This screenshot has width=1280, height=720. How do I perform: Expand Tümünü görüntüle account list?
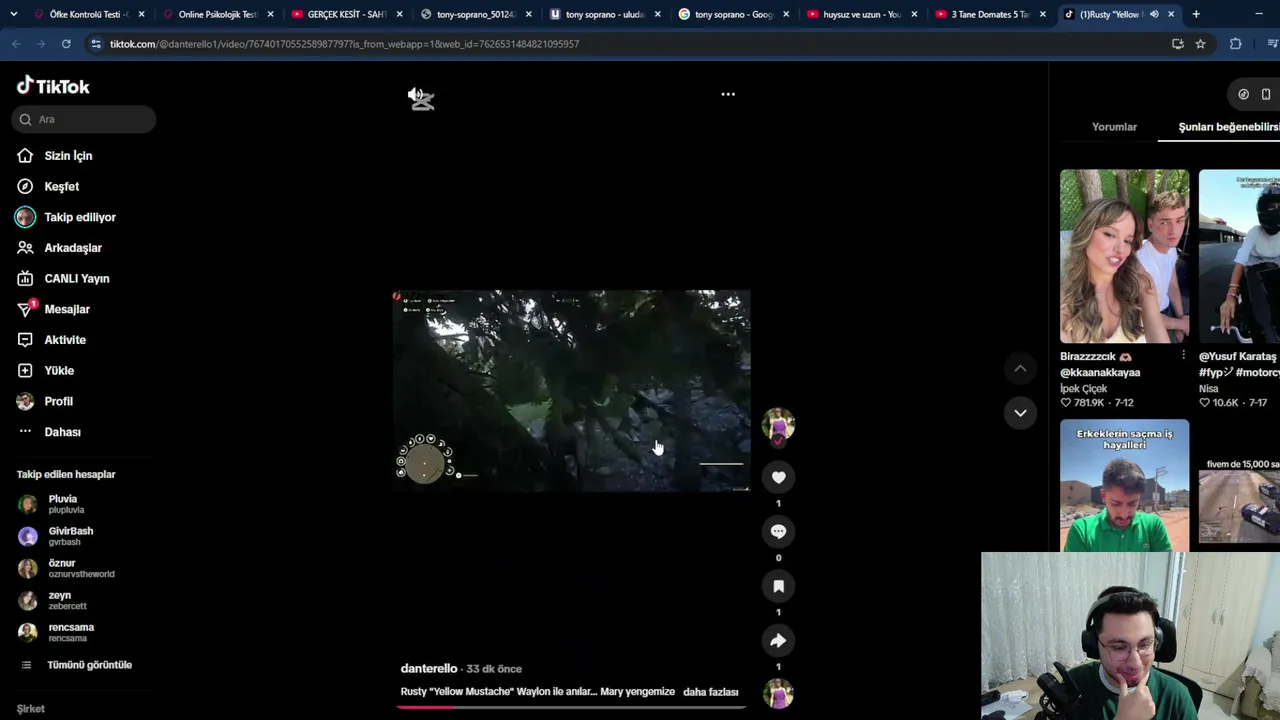89,665
